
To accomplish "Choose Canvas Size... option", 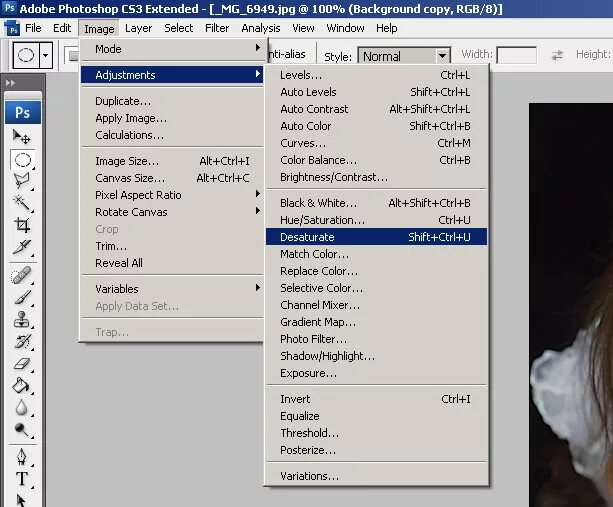I will [172, 178].
